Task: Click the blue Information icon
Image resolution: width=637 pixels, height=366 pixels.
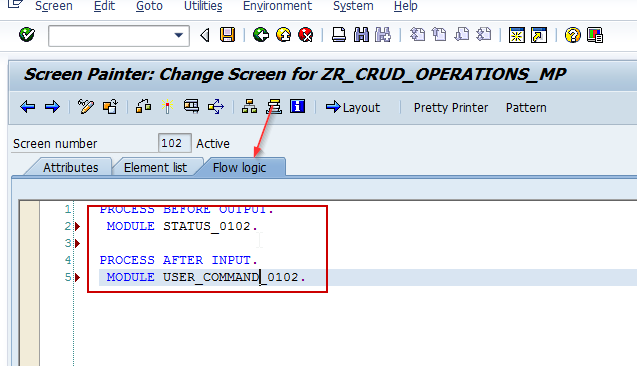Action: pos(297,106)
